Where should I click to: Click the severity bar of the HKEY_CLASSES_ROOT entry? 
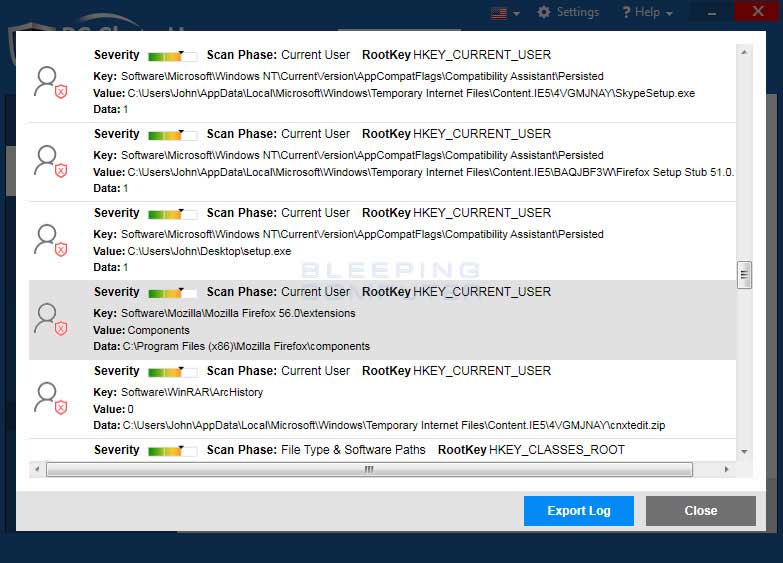[172, 451]
